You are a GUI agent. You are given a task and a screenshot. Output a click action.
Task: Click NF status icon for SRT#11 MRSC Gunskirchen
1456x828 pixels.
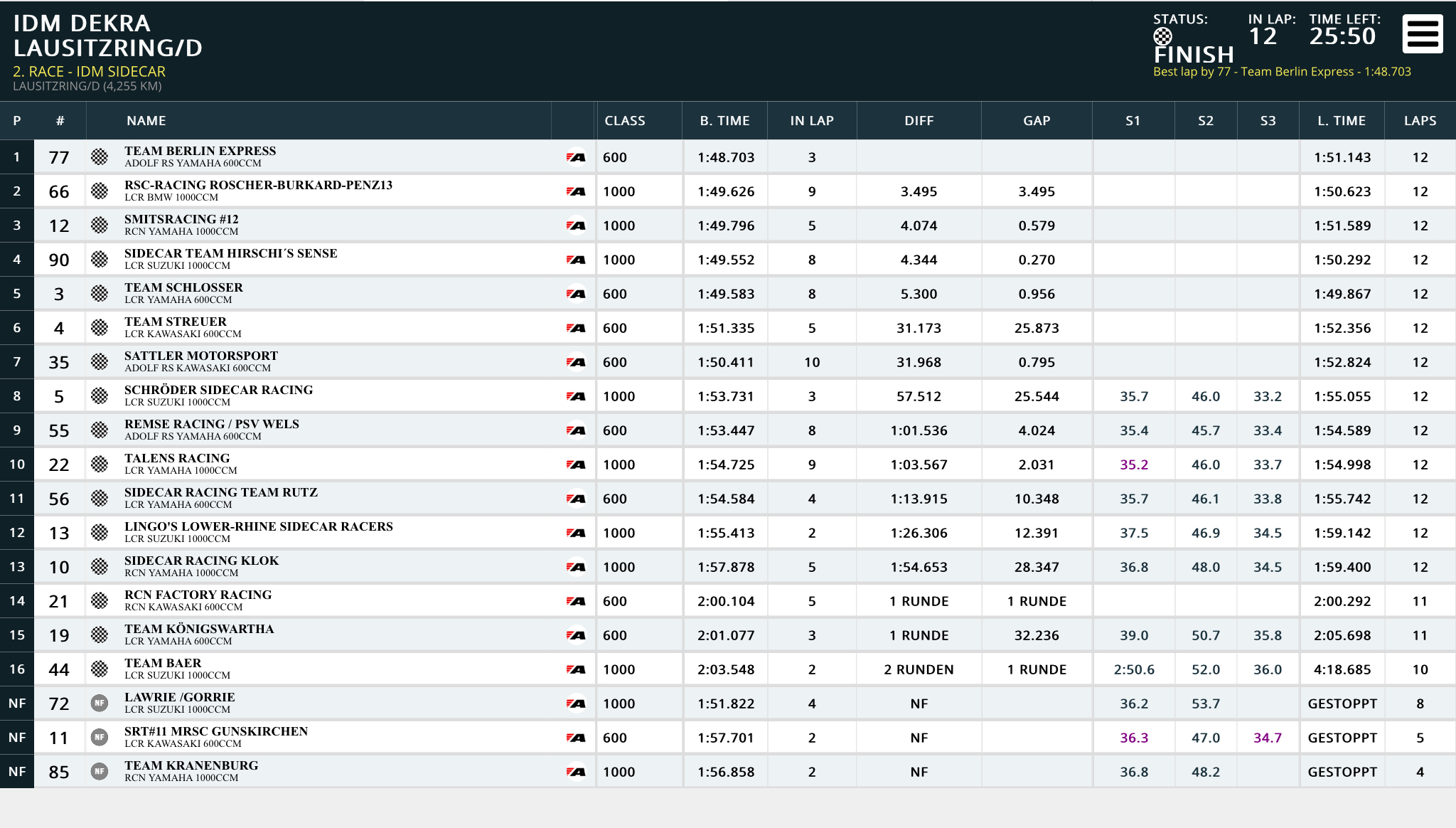click(x=100, y=738)
